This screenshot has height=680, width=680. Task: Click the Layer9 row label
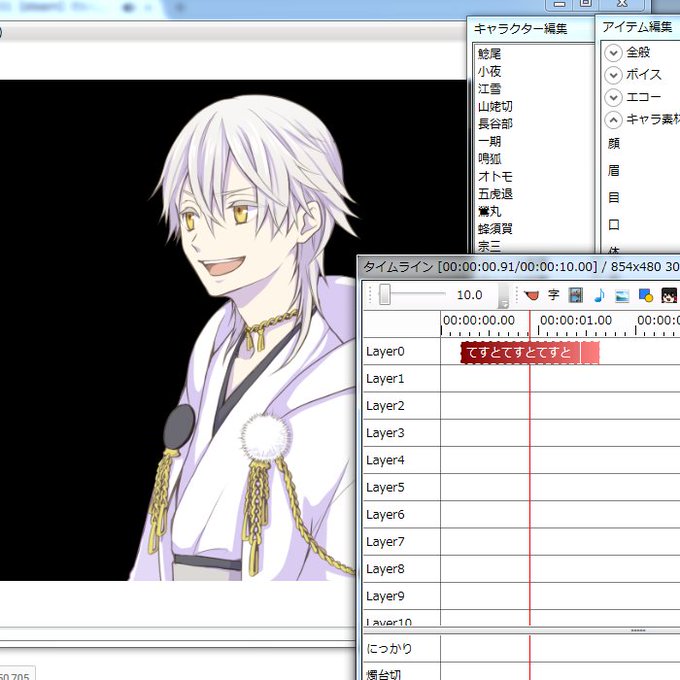[385, 596]
